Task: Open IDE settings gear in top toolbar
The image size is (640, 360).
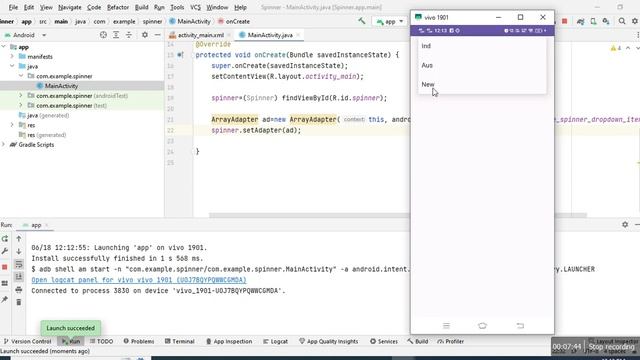Action: click(x=635, y=21)
